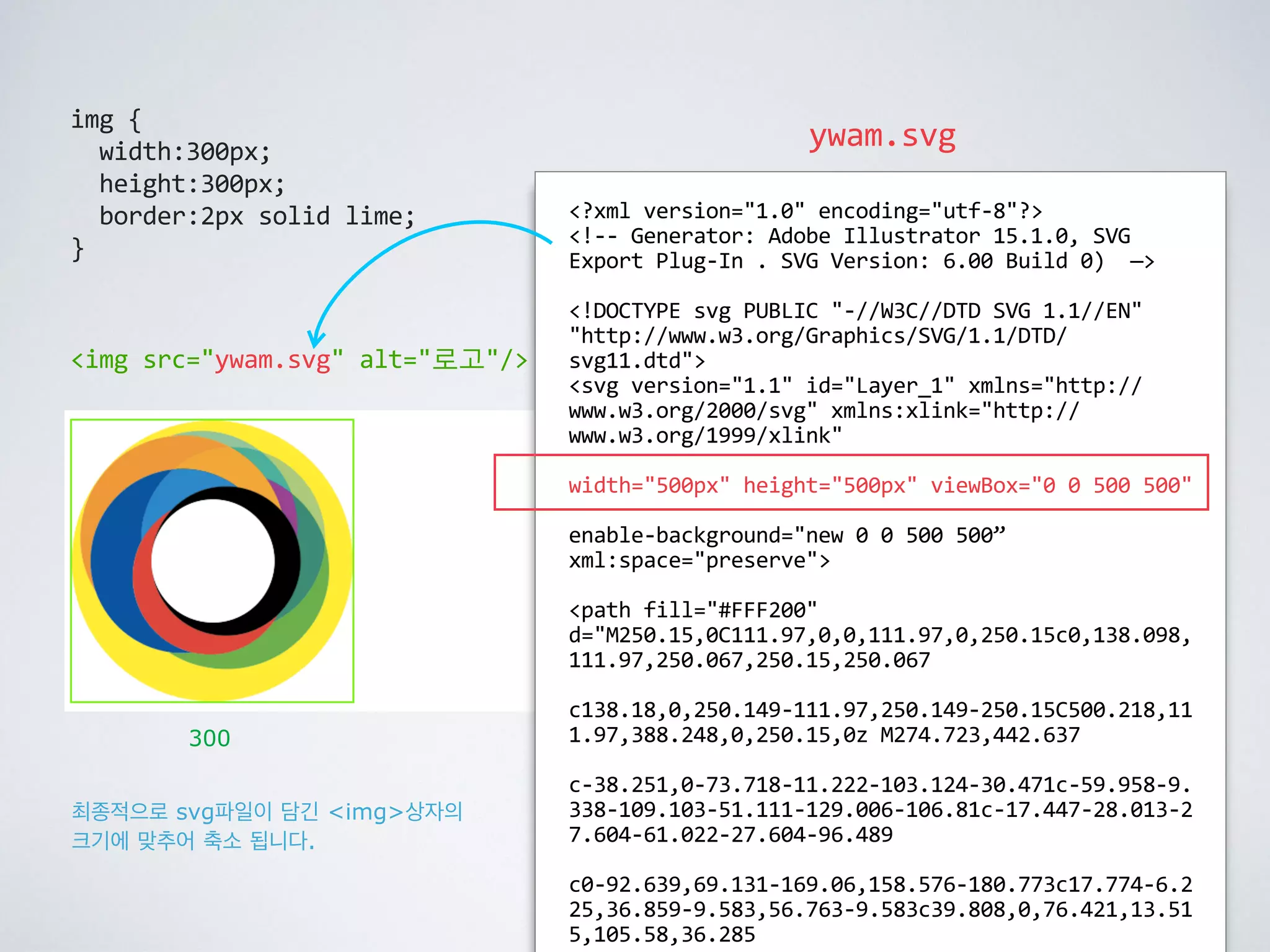Click path data line containing 'M274.723,442.637'
Screen dimensions: 1270x952
(824, 735)
